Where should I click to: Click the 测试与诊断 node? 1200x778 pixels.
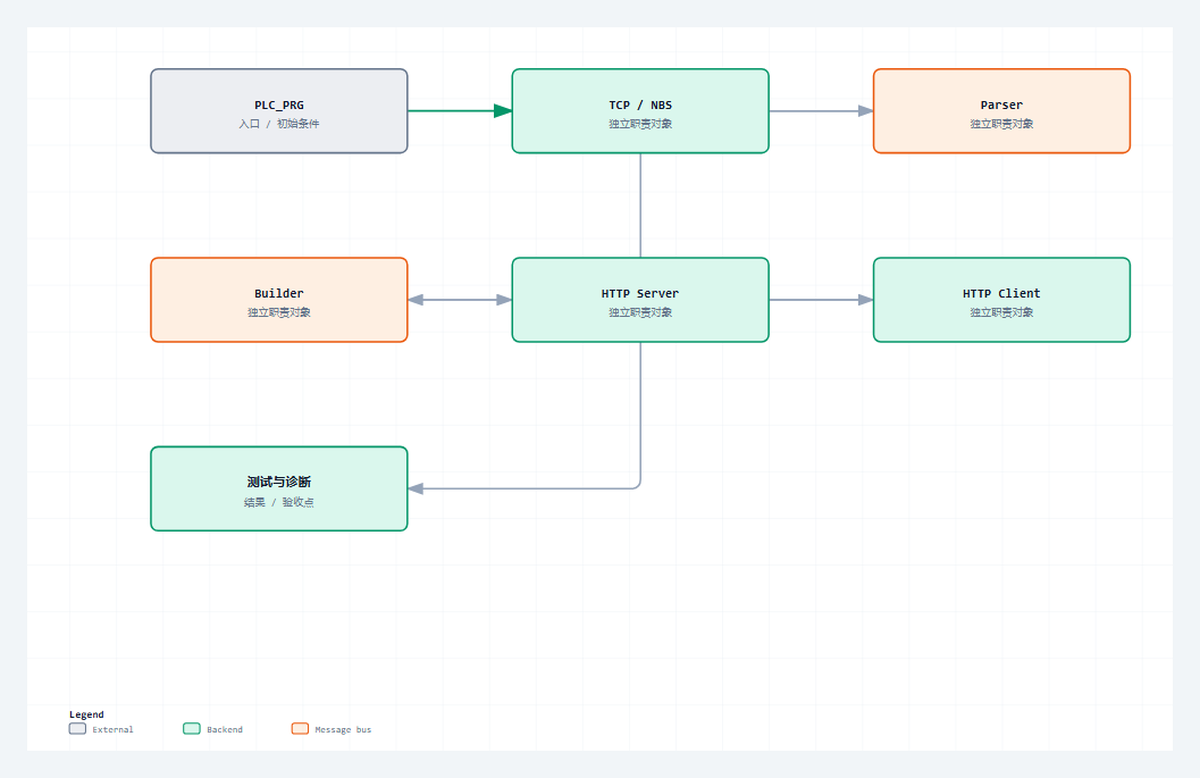(x=279, y=489)
